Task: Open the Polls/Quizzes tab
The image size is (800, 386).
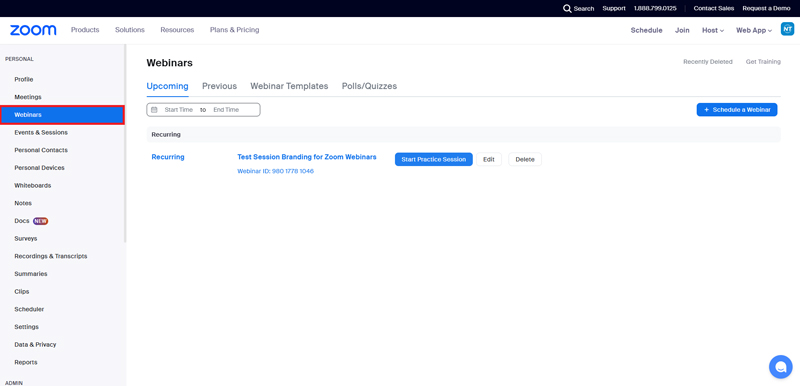Action: click(369, 86)
